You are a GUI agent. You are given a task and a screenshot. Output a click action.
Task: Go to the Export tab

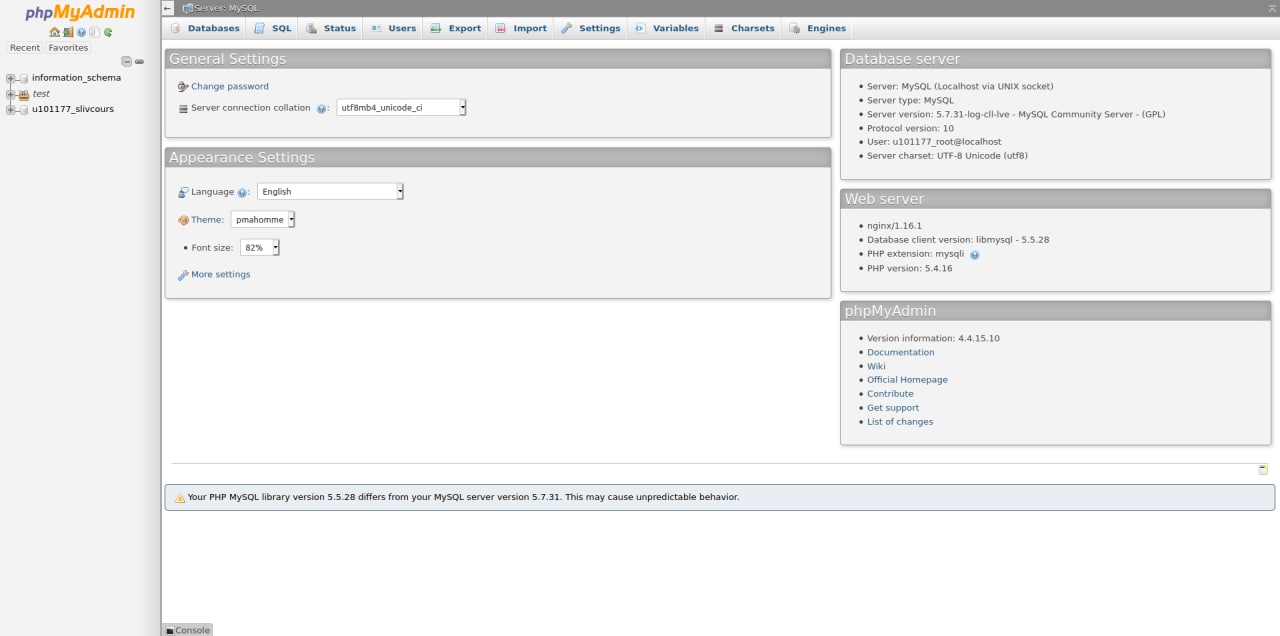point(456,28)
